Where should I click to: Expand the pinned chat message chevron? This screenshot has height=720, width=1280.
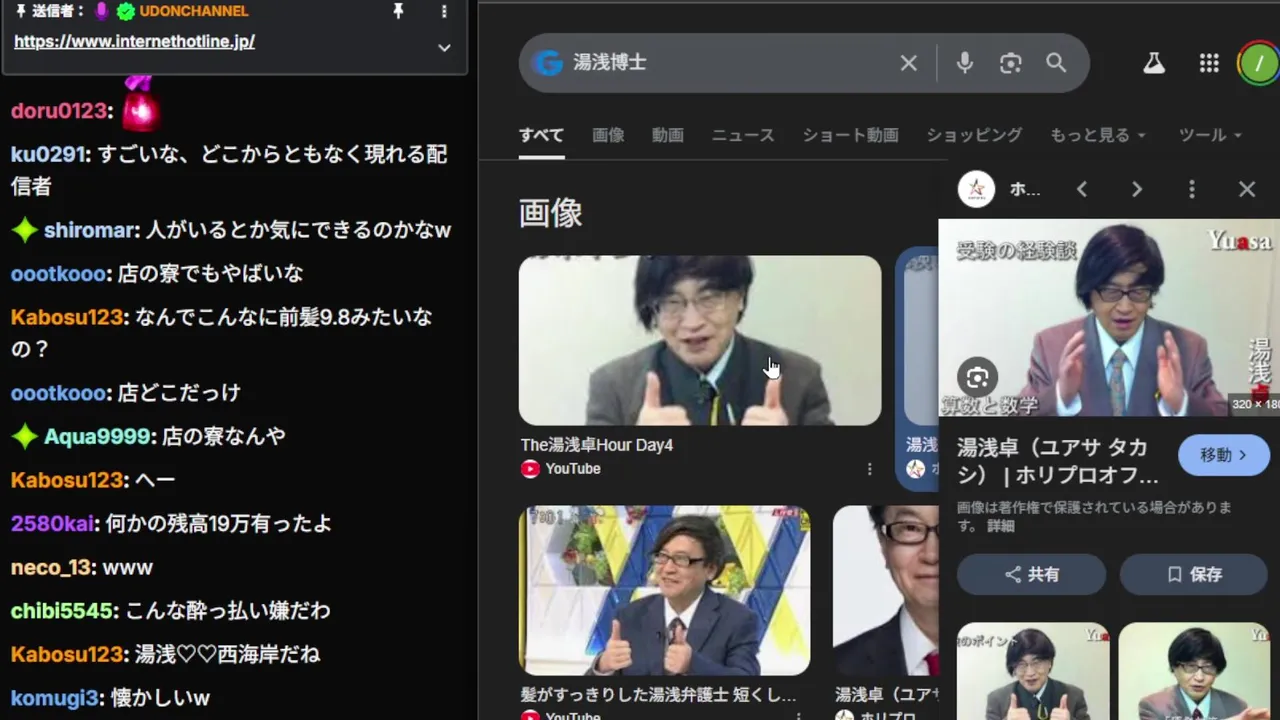tap(444, 47)
